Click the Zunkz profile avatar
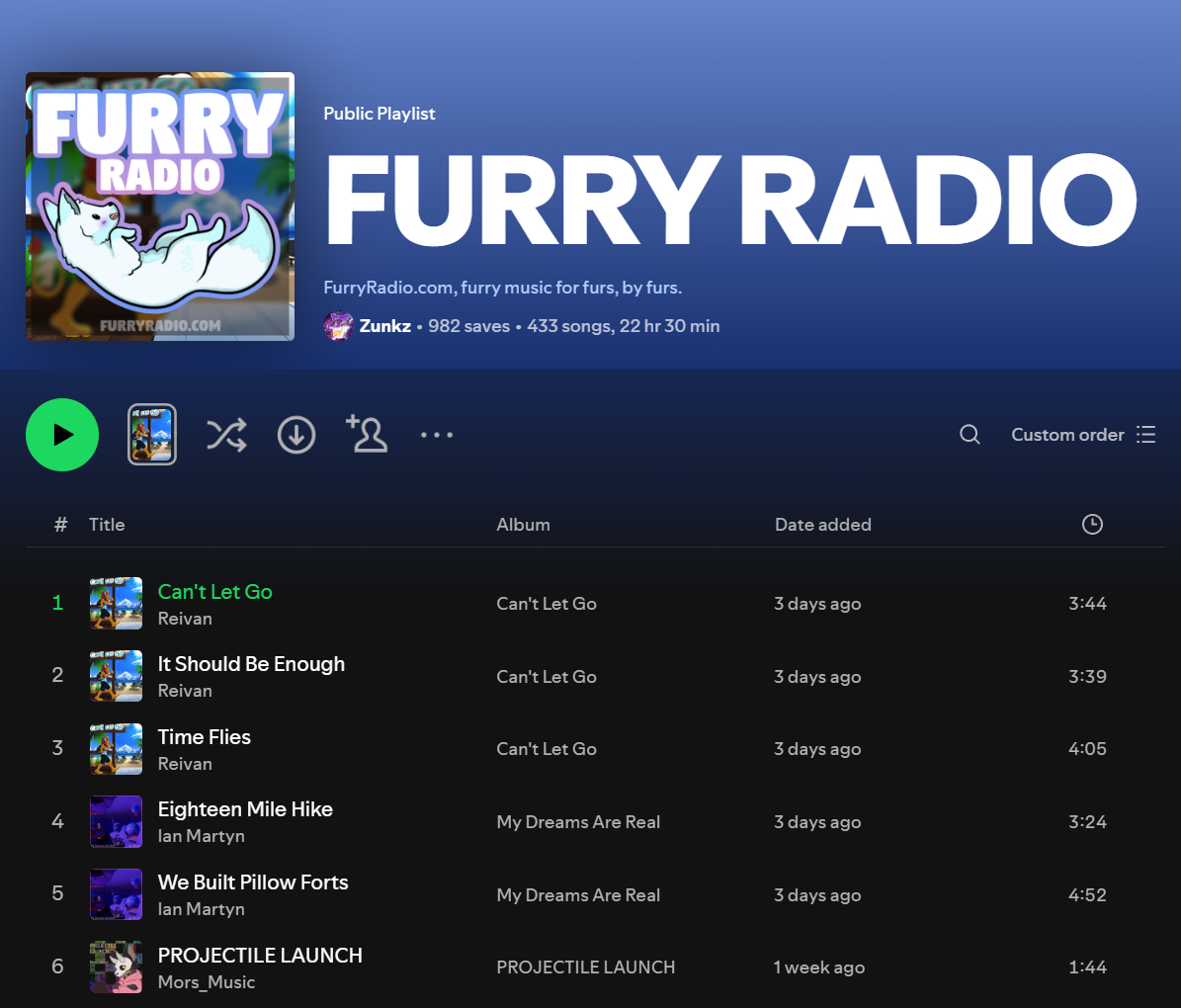Viewport: 1181px width, 1008px height. click(338, 326)
